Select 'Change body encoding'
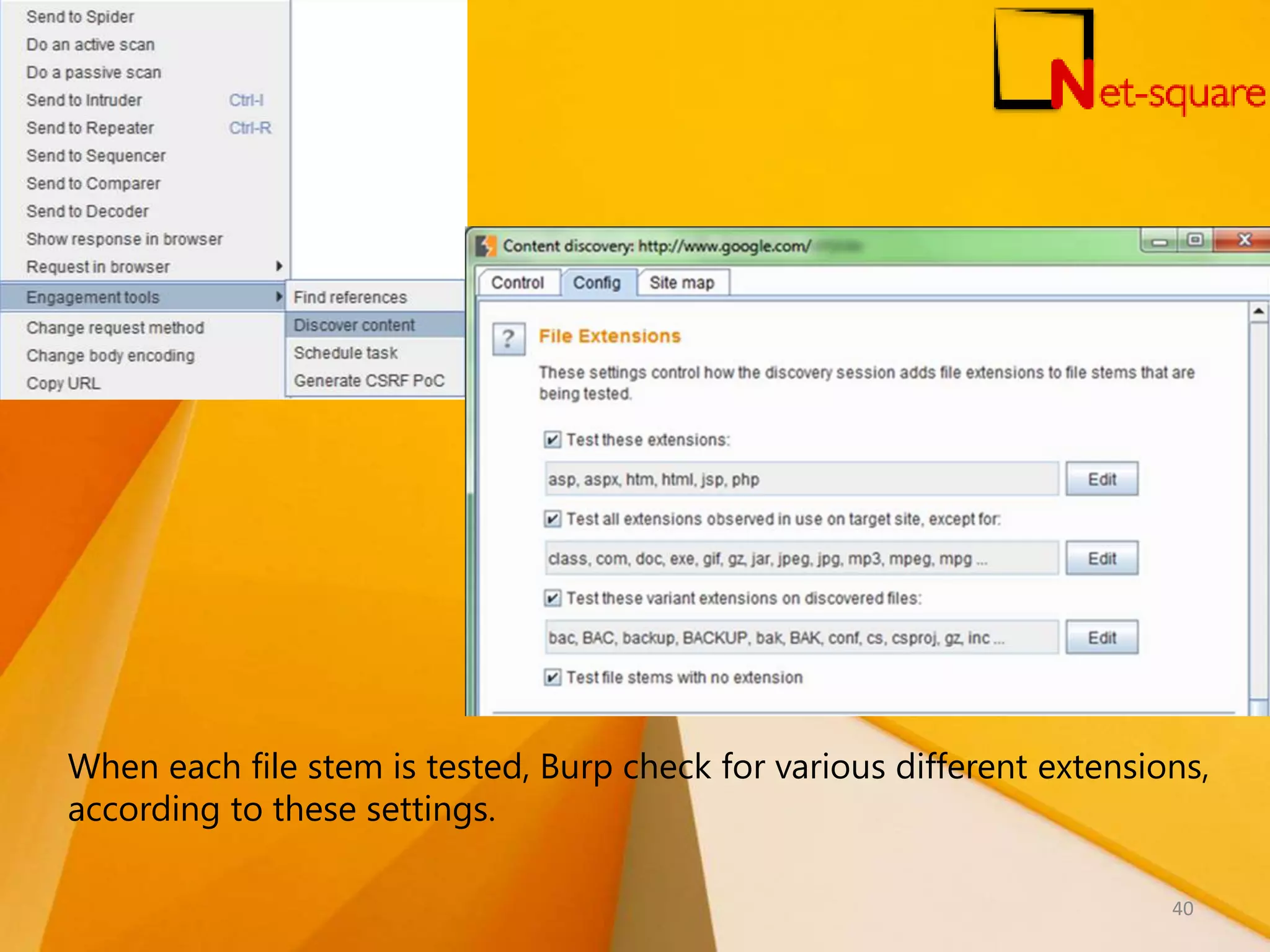The height and width of the screenshot is (952, 1270). tap(144, 356)
